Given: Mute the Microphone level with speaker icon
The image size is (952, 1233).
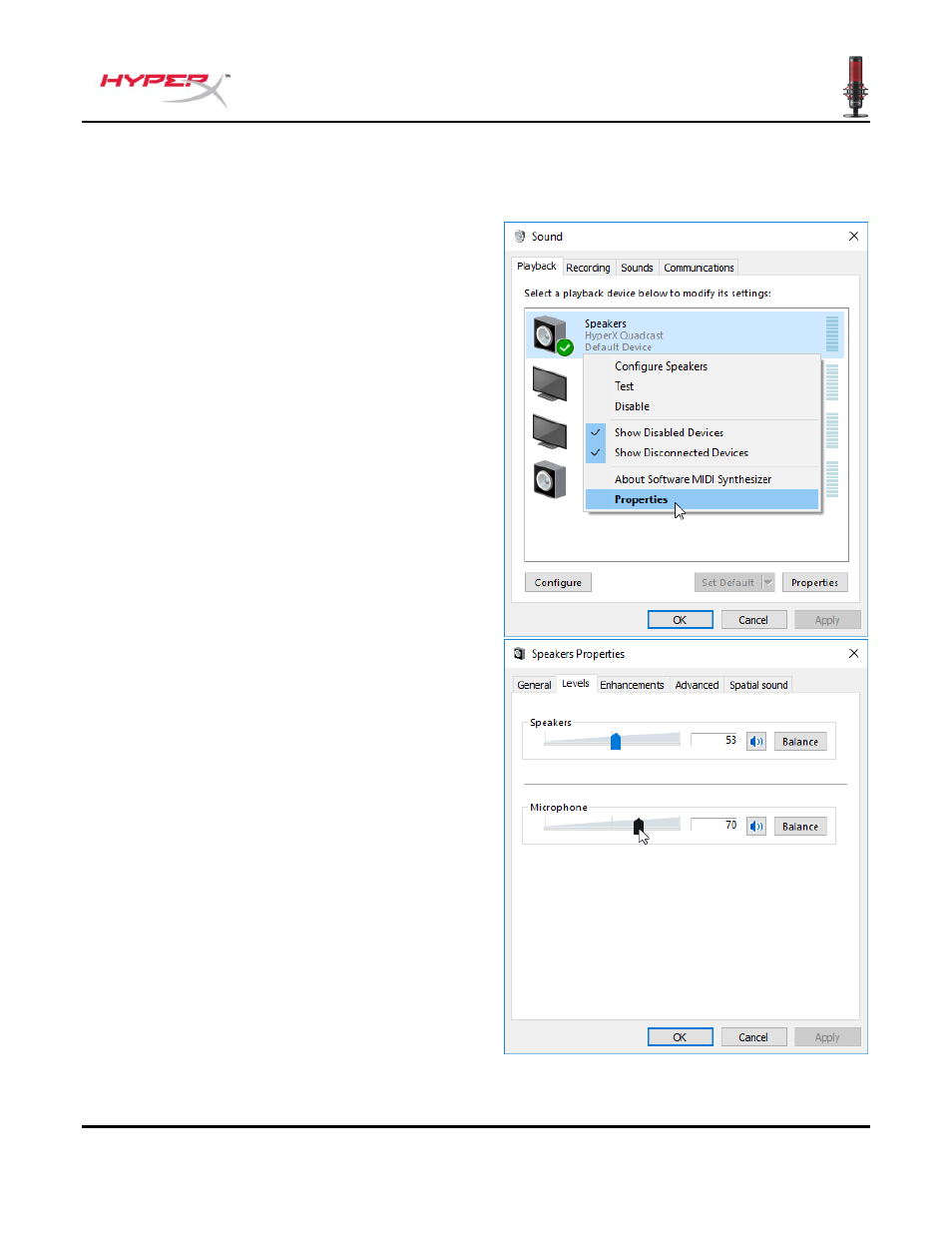Looking at the screenshot, I should [756, 827].
